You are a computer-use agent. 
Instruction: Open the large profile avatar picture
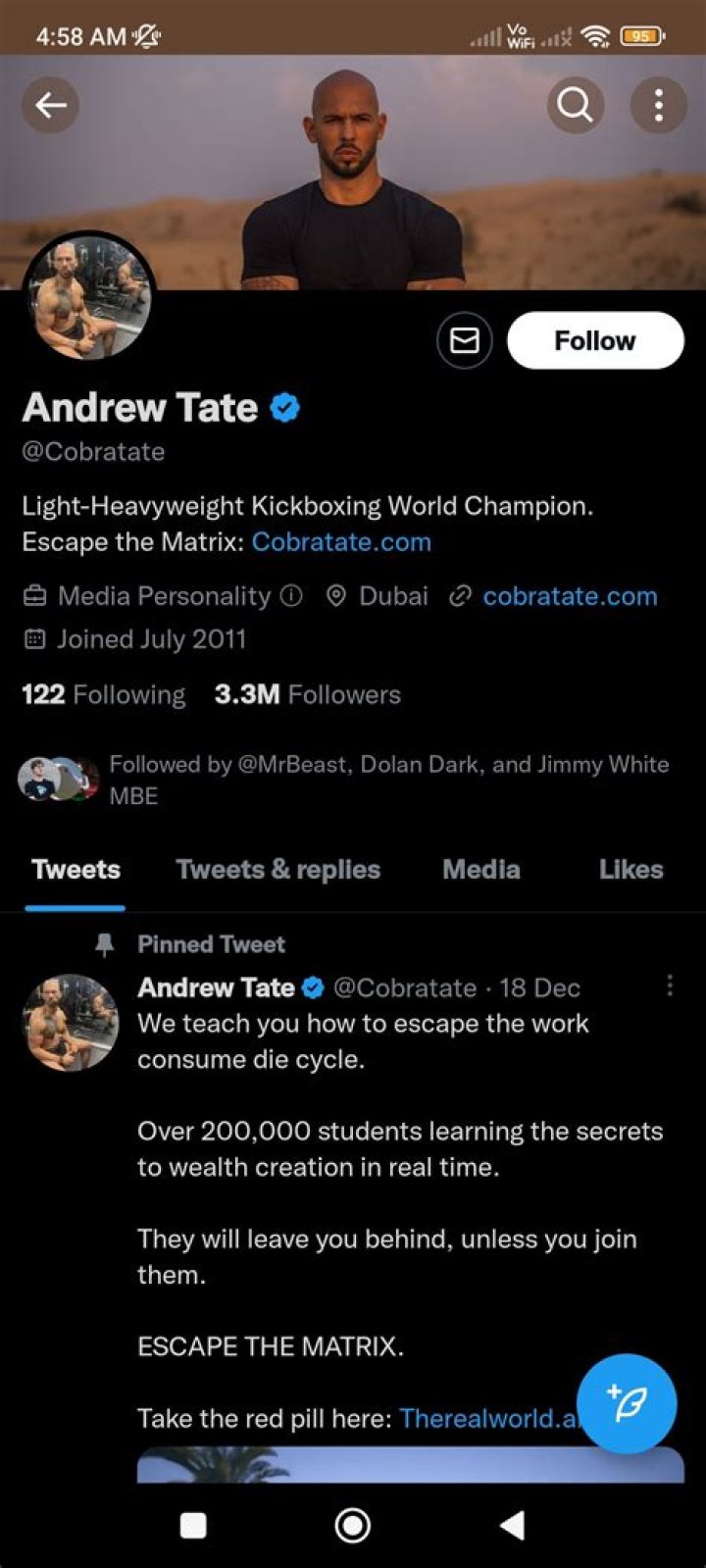click(88, 299)
